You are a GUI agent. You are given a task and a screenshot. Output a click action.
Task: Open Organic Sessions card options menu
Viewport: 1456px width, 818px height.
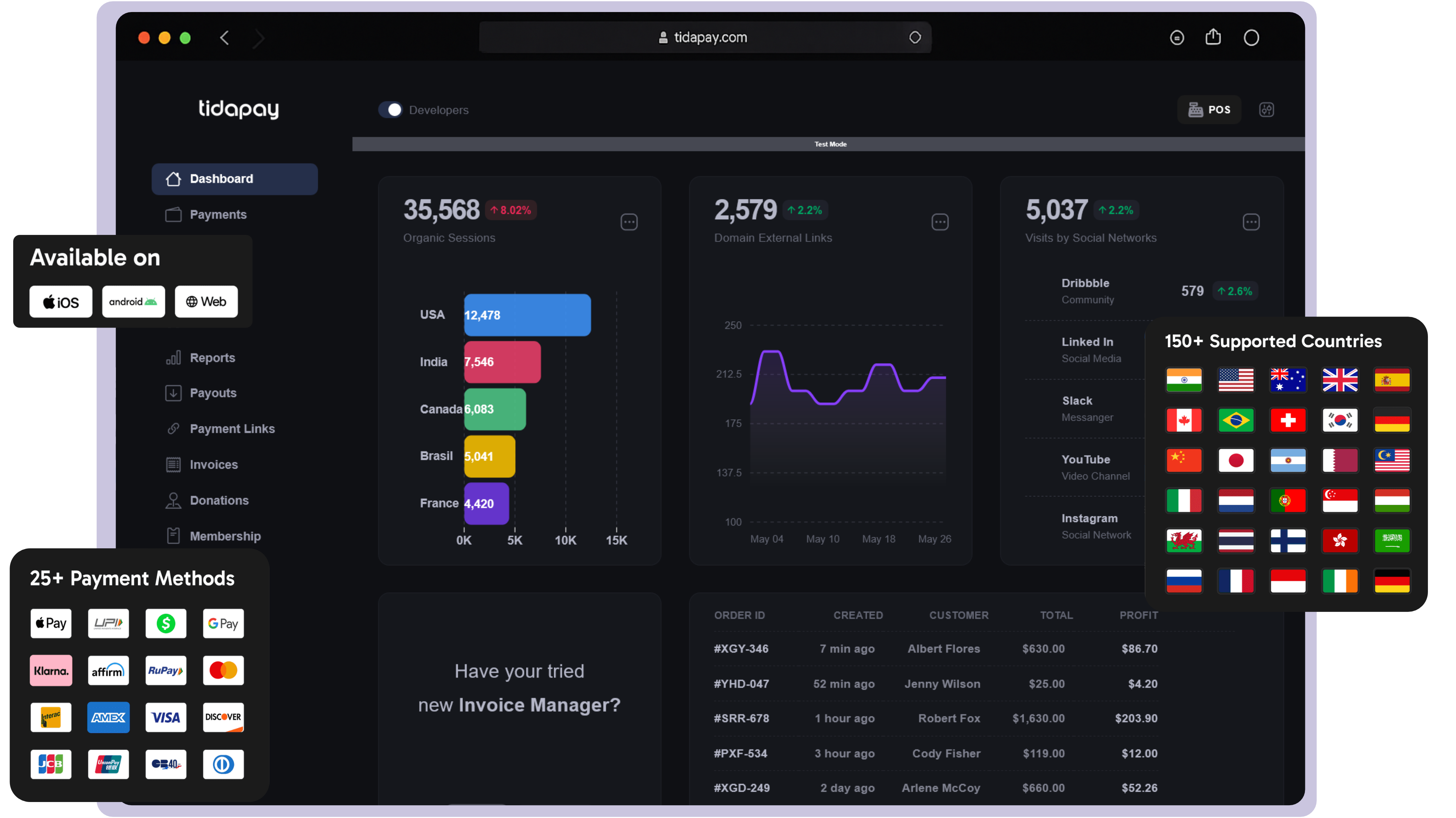629,222
